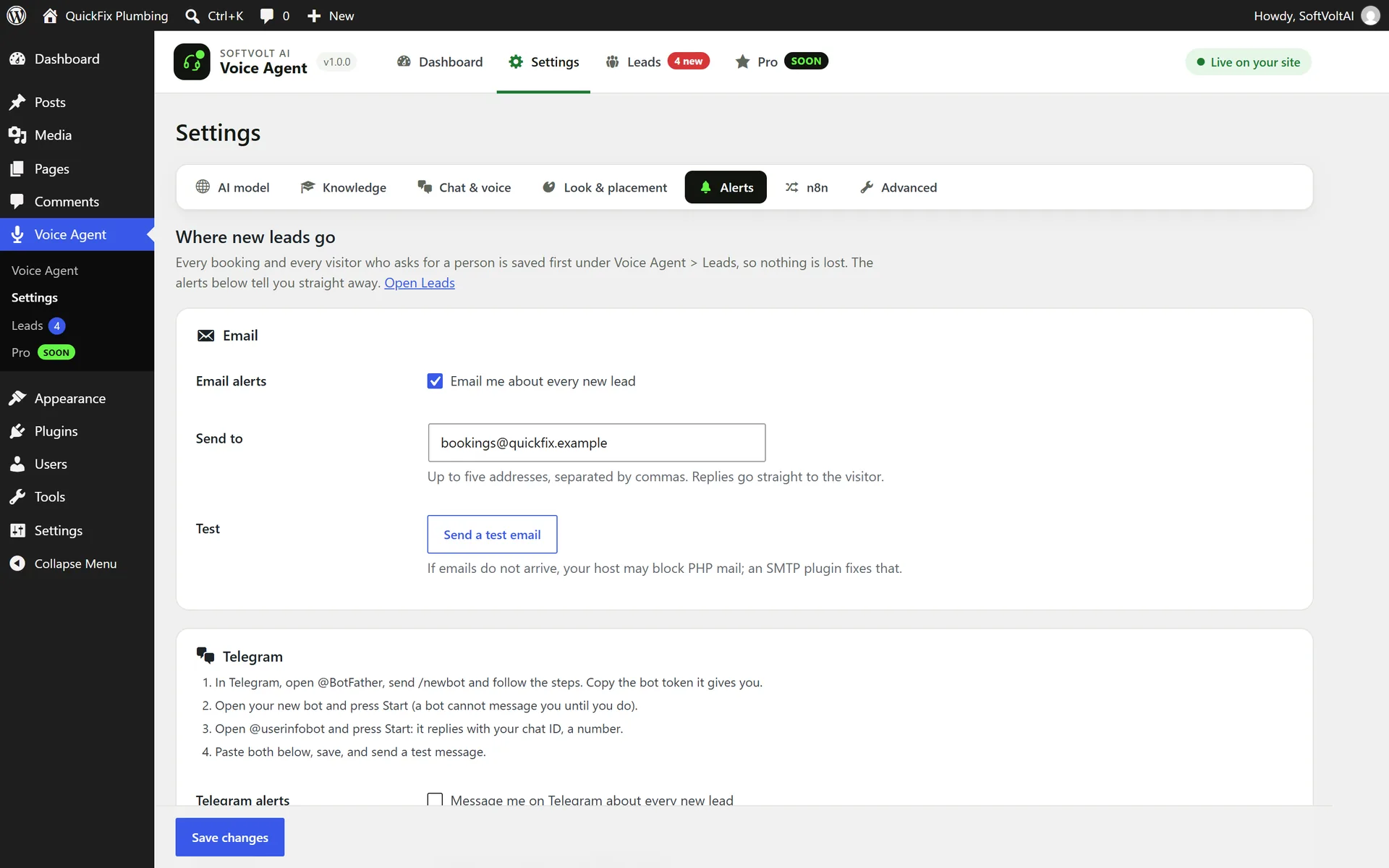This screenshot has width=1389, height=868.
Task: Click the Voice Agent microphone icon
Action: [17, 234]
